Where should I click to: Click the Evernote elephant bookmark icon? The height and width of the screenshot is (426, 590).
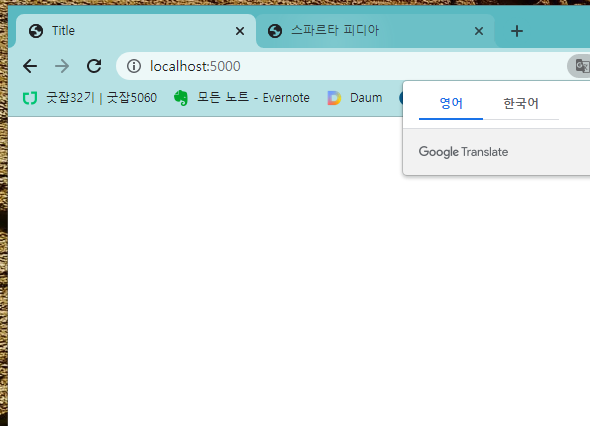click(181, 98)
